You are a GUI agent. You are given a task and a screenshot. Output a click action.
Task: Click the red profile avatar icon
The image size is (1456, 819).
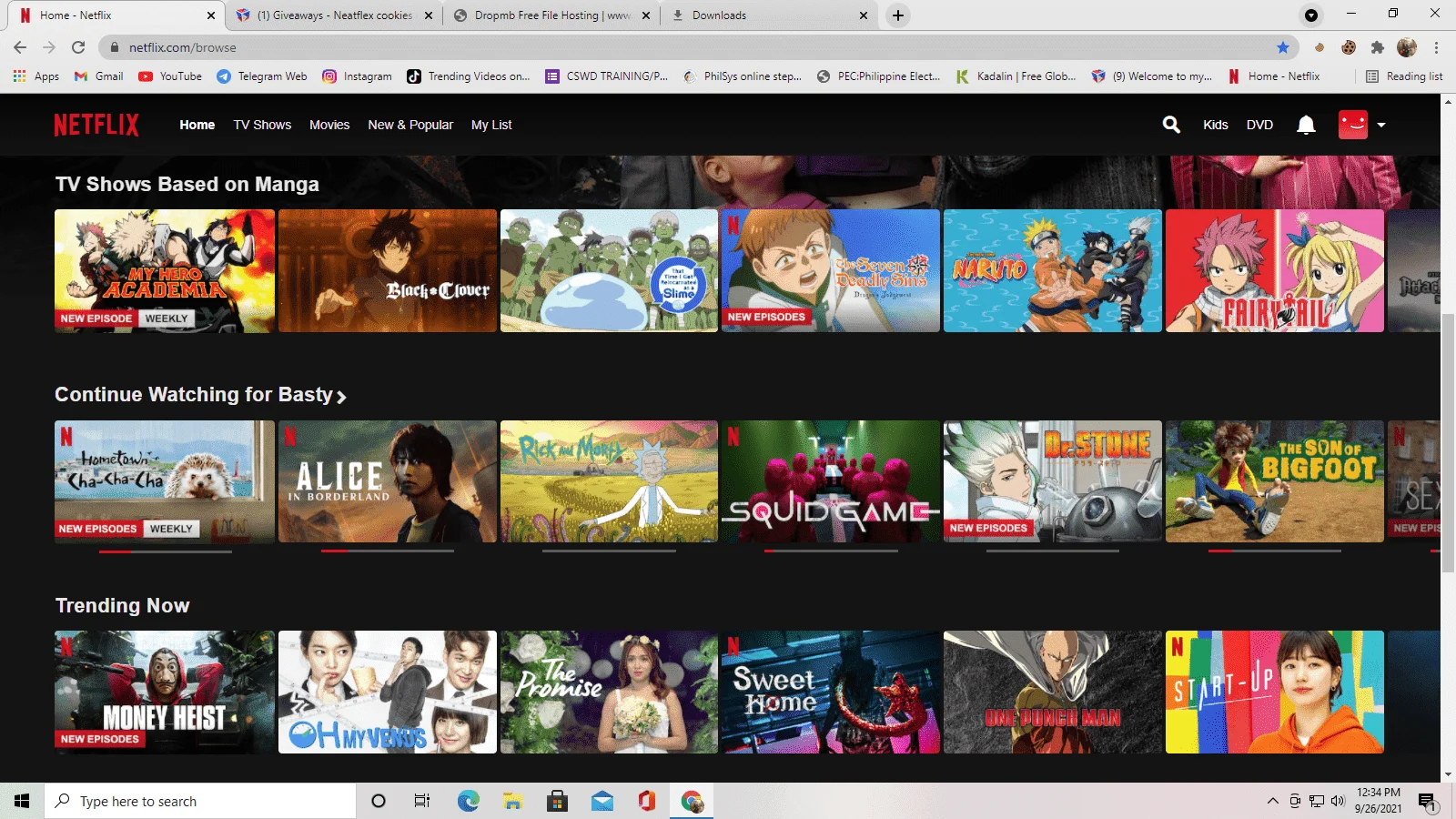1353,125
